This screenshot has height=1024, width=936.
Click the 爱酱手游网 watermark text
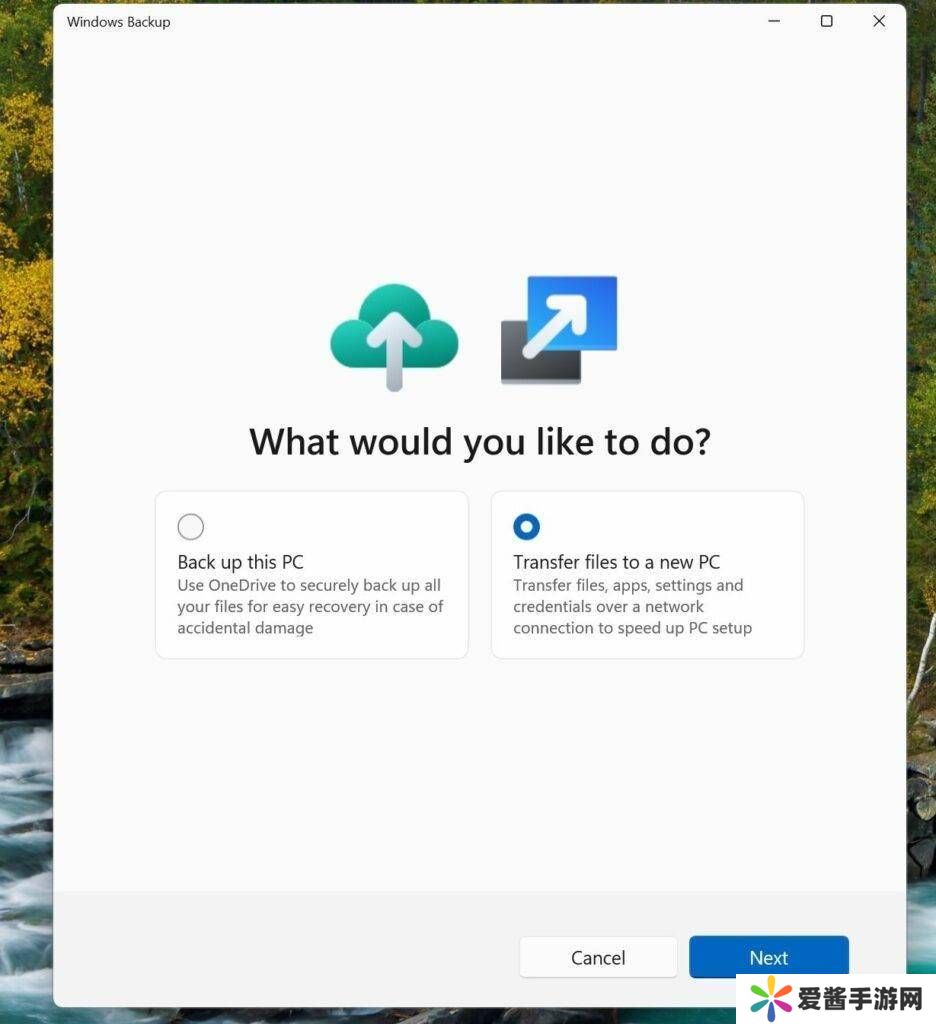point(860,998)
